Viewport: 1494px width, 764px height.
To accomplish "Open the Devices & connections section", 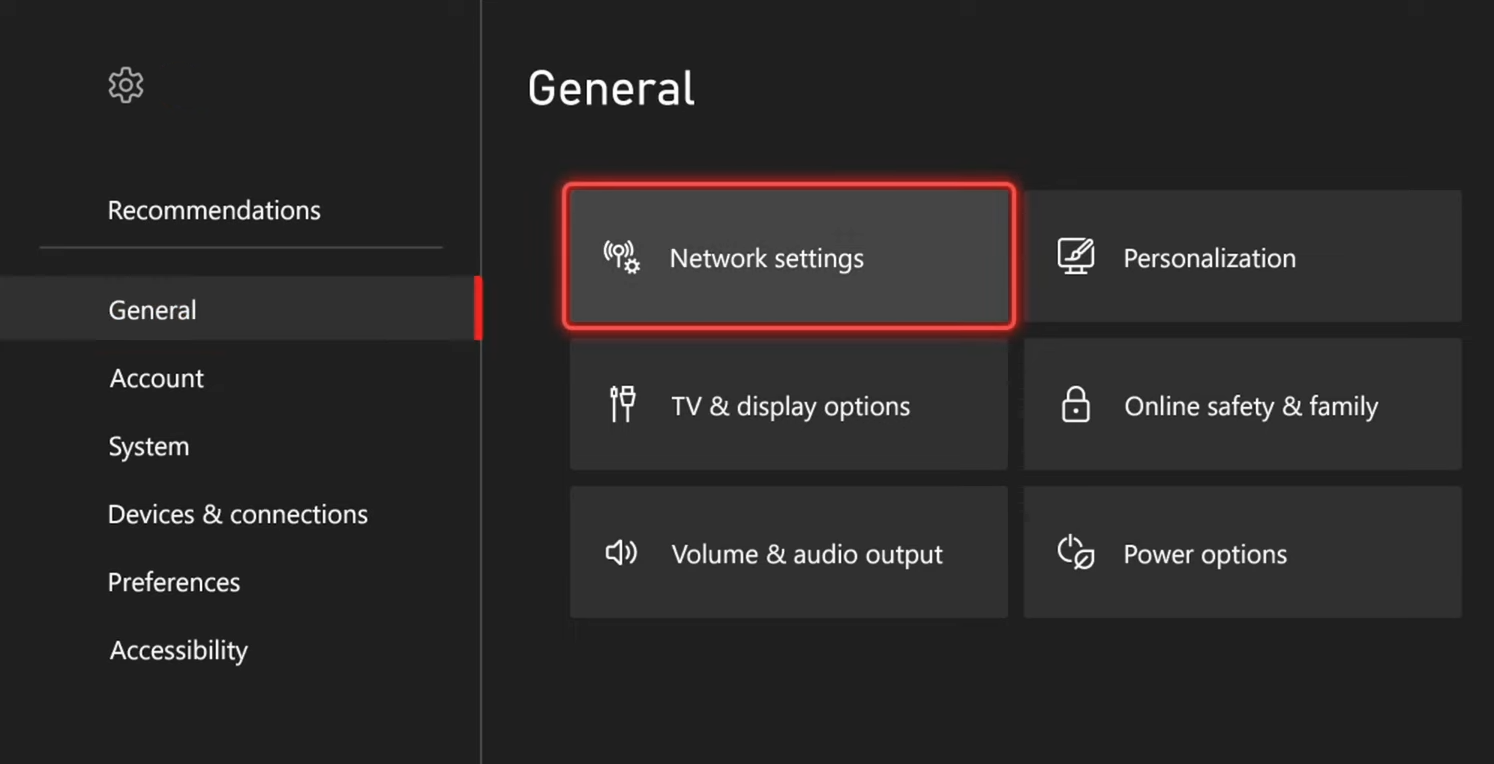I will 237,514.
